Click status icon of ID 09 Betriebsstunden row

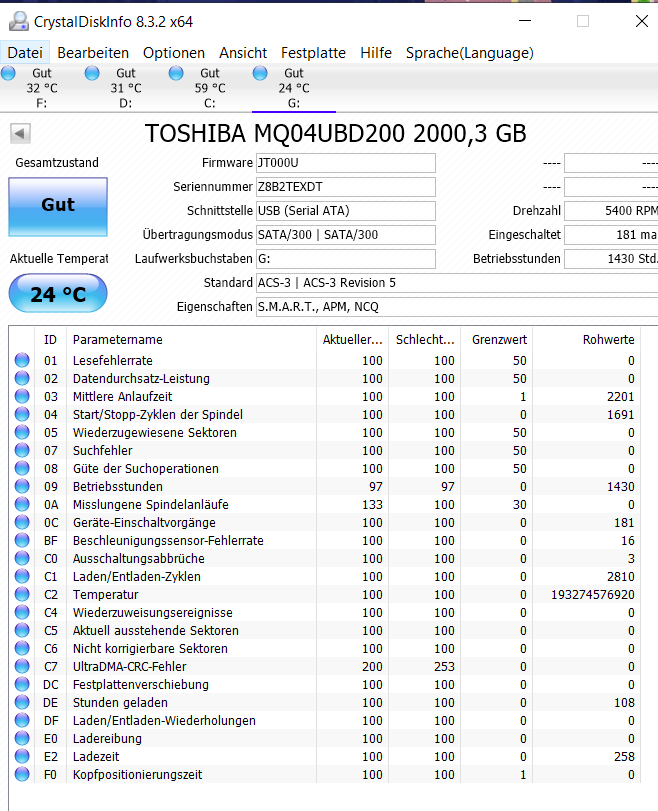click(22, 486)
